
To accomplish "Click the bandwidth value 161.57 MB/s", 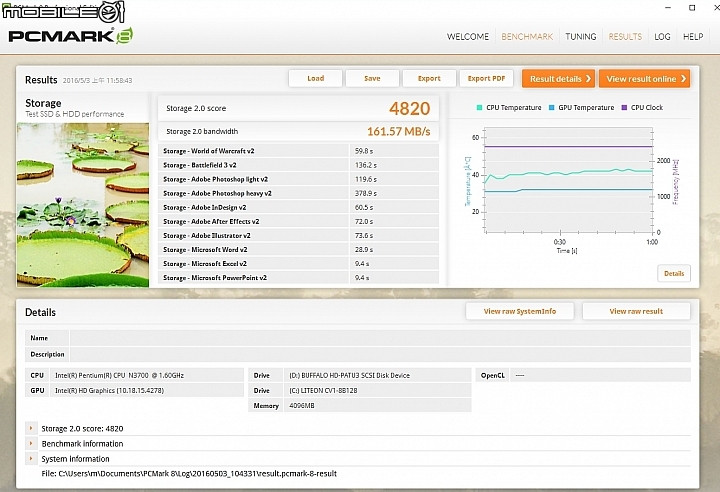I will (x=399, y=131).
